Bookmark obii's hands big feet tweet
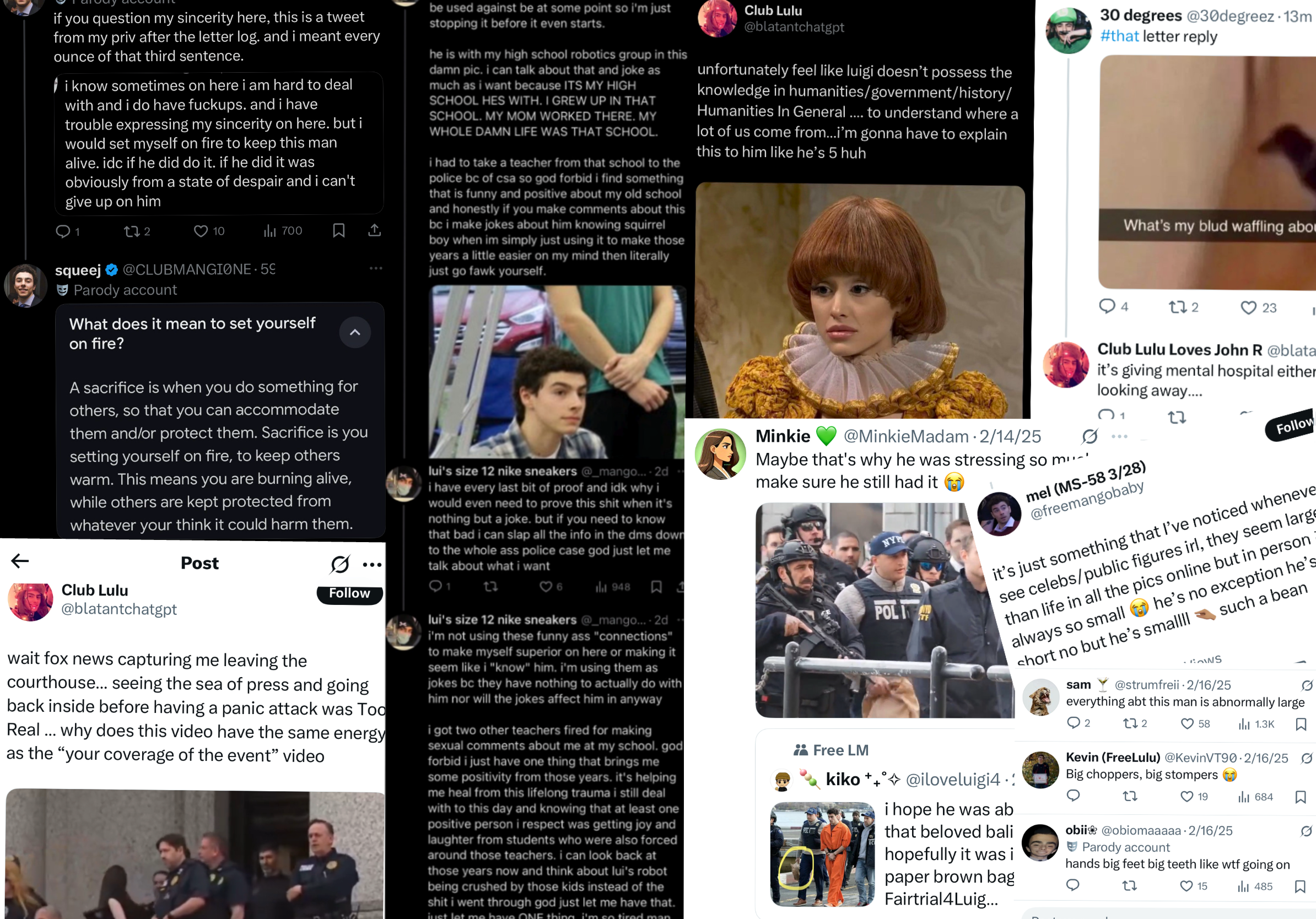The width and height of the screenshot is (1316, 919). (1300, 886)
